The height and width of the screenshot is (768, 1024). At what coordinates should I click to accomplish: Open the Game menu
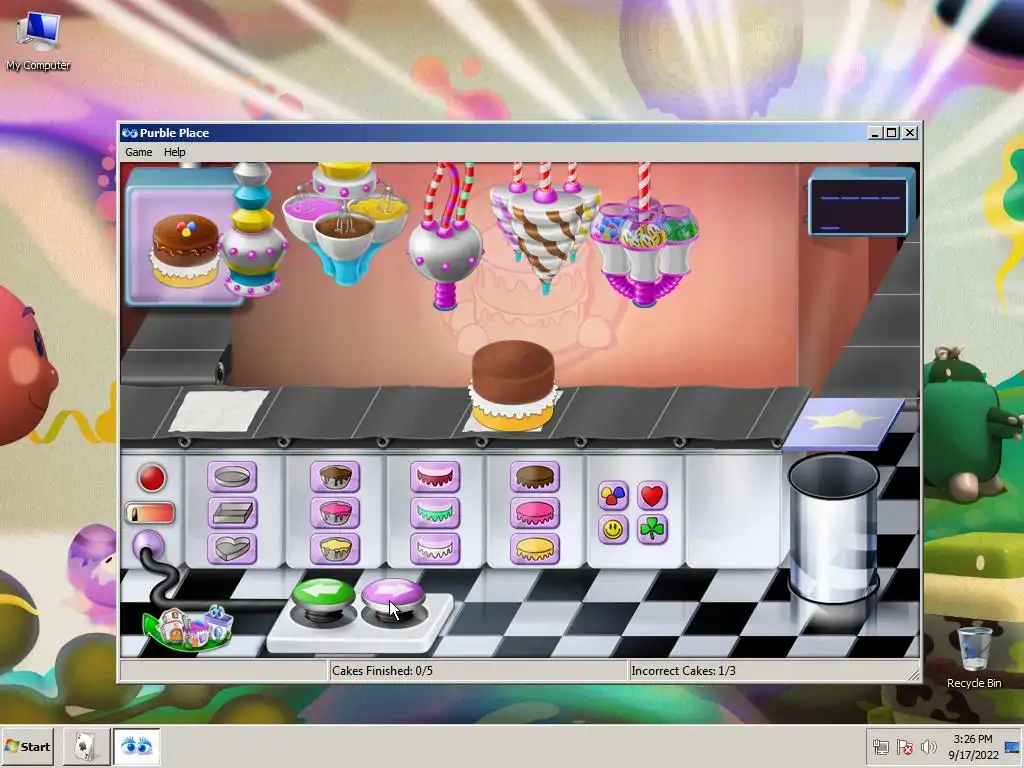pyautogui.click(x=138, y=152)
